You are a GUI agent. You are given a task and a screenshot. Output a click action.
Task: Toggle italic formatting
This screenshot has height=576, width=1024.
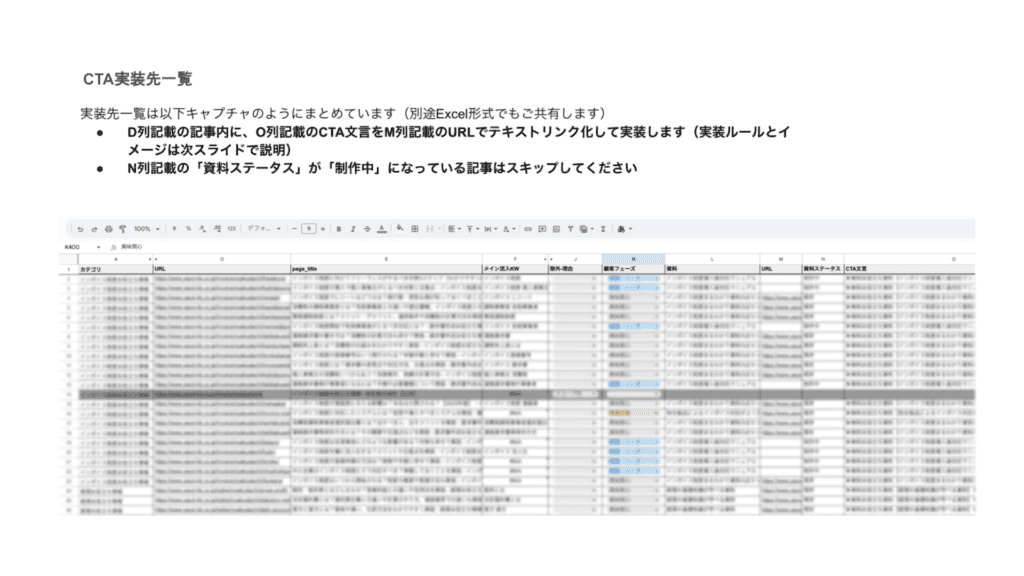coord(353,229)
